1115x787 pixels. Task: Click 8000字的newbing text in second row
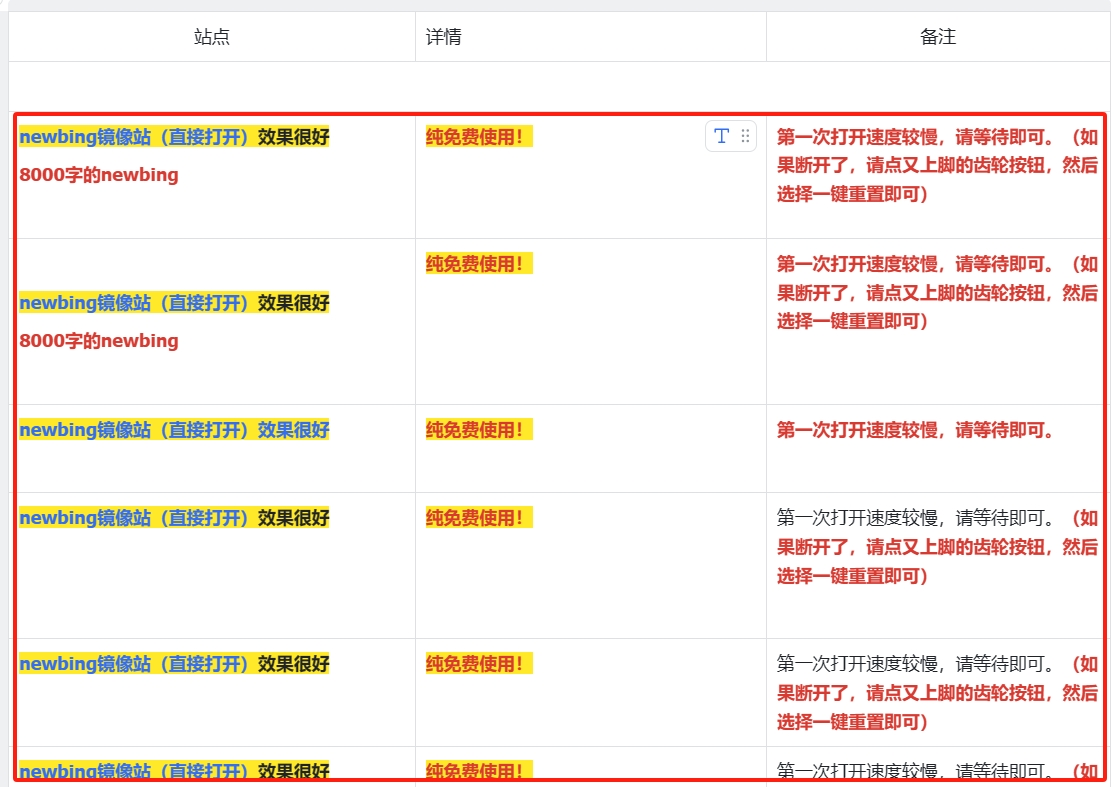99,341
